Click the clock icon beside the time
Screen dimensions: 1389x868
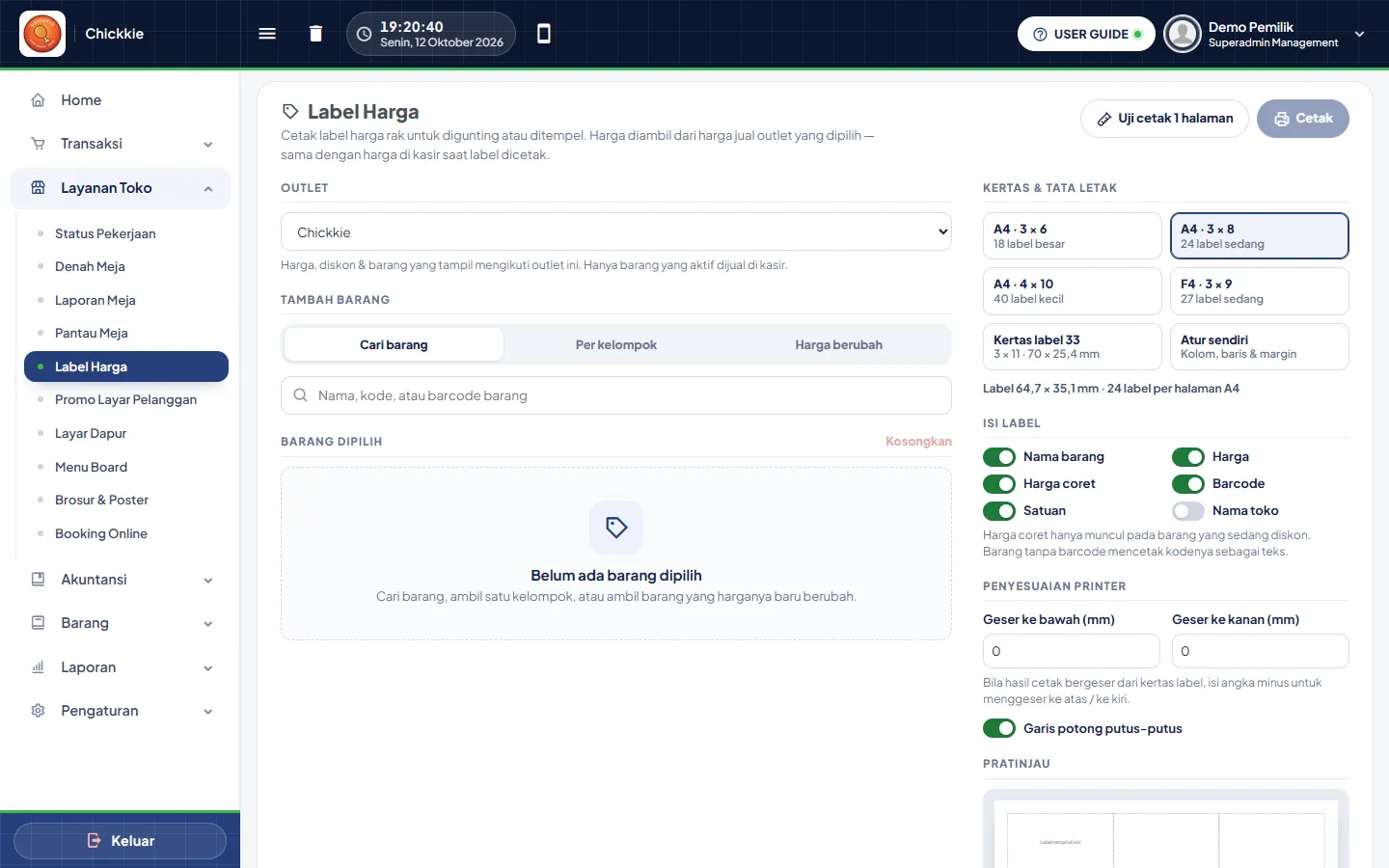[x=364, y=34]
